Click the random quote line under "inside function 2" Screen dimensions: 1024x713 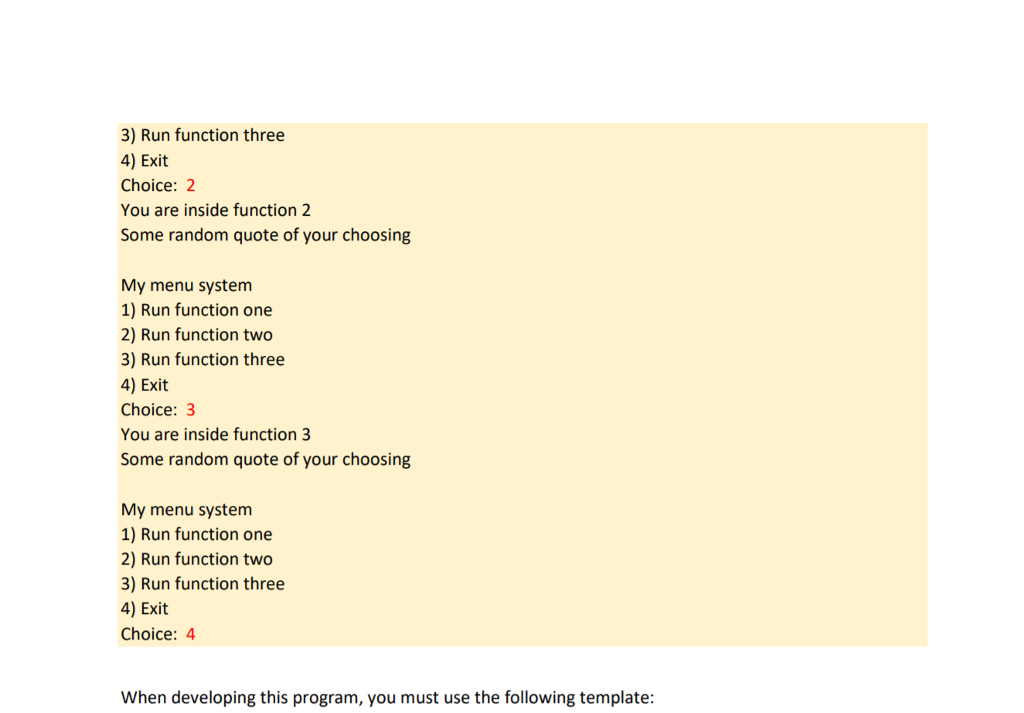coord(266,236)
